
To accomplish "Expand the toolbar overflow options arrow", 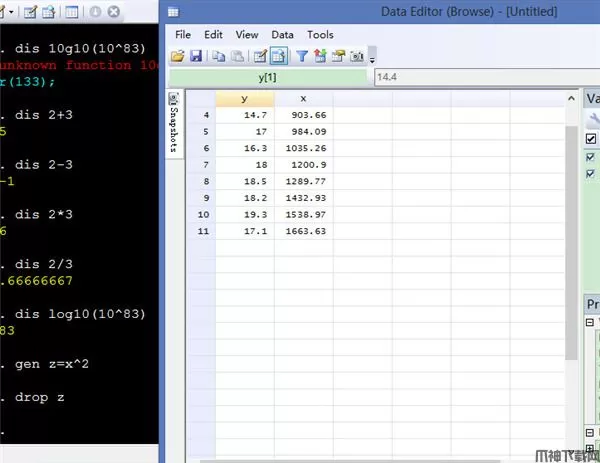I will click(x=372, y=58).
